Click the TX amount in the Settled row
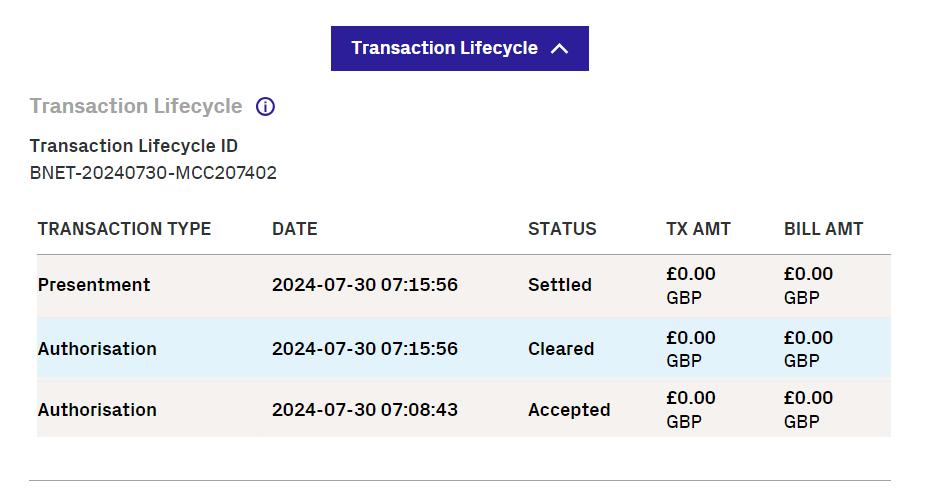The width and height of the screenshot is (930, 495). pyautogui.click(x=691, y=285)
